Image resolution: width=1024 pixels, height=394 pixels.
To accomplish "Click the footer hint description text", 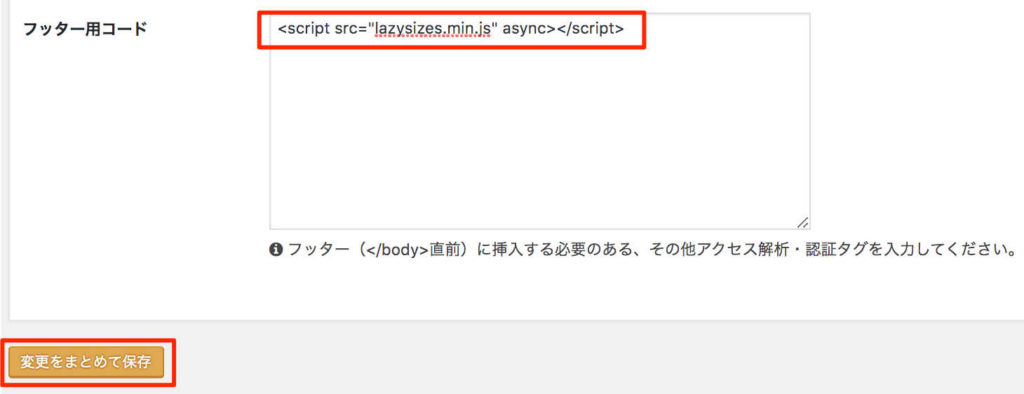I will 652,250.
